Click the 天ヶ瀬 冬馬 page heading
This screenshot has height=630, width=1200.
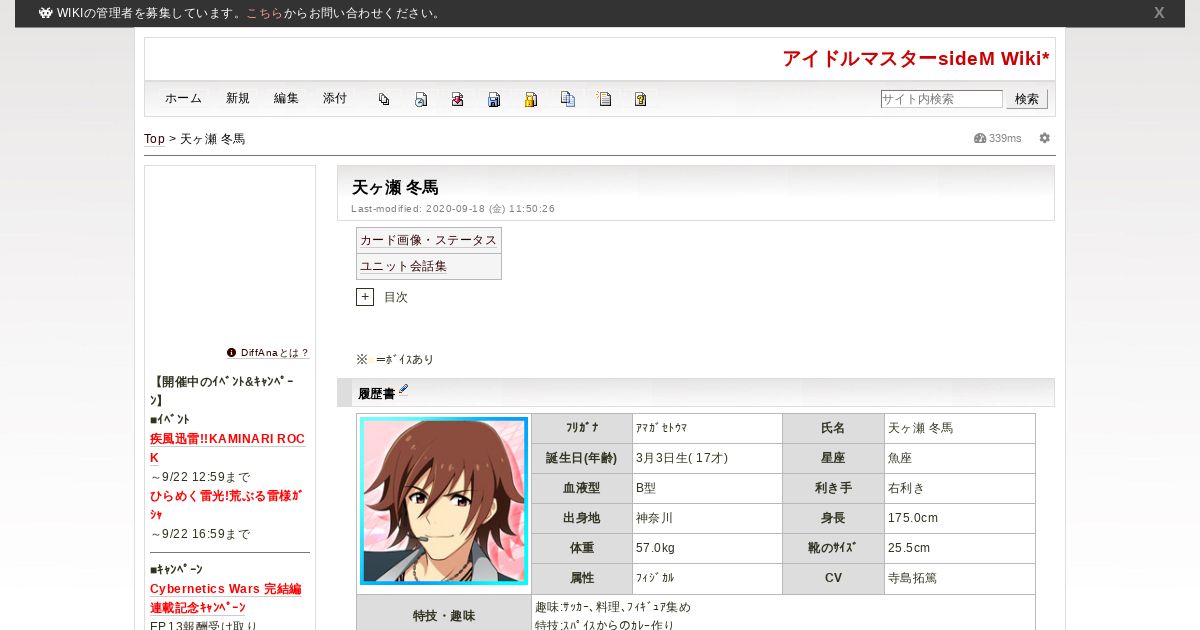(395, 187)
